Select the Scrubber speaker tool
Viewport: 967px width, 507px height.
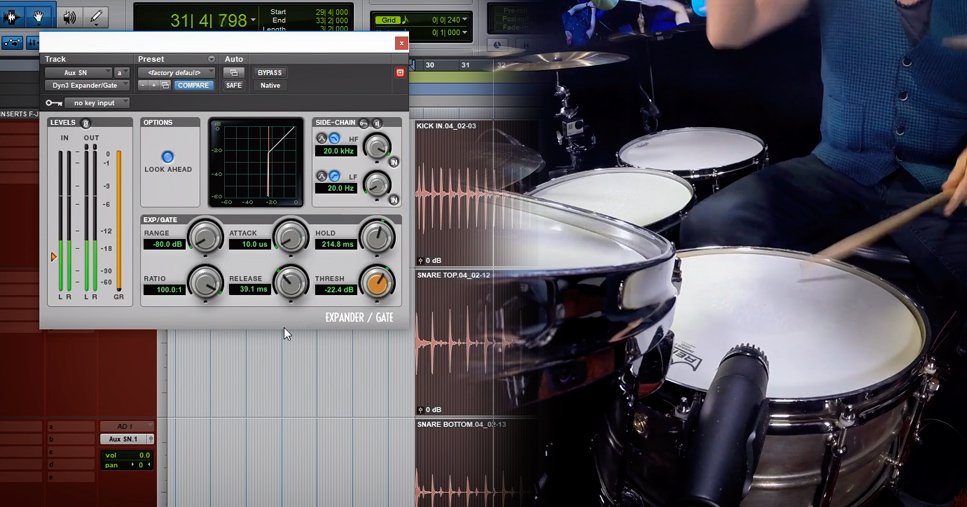point(69,16)
